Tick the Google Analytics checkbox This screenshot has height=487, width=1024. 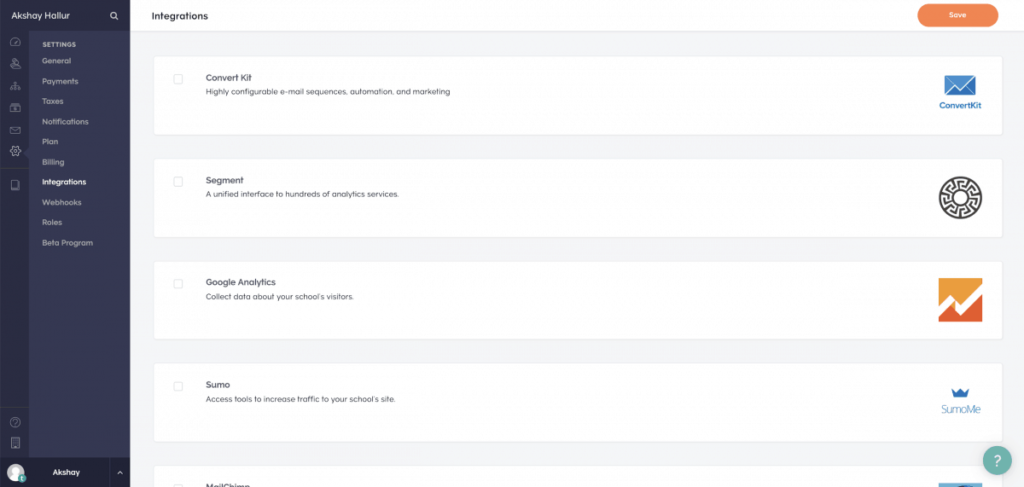(x=178, y=284)
